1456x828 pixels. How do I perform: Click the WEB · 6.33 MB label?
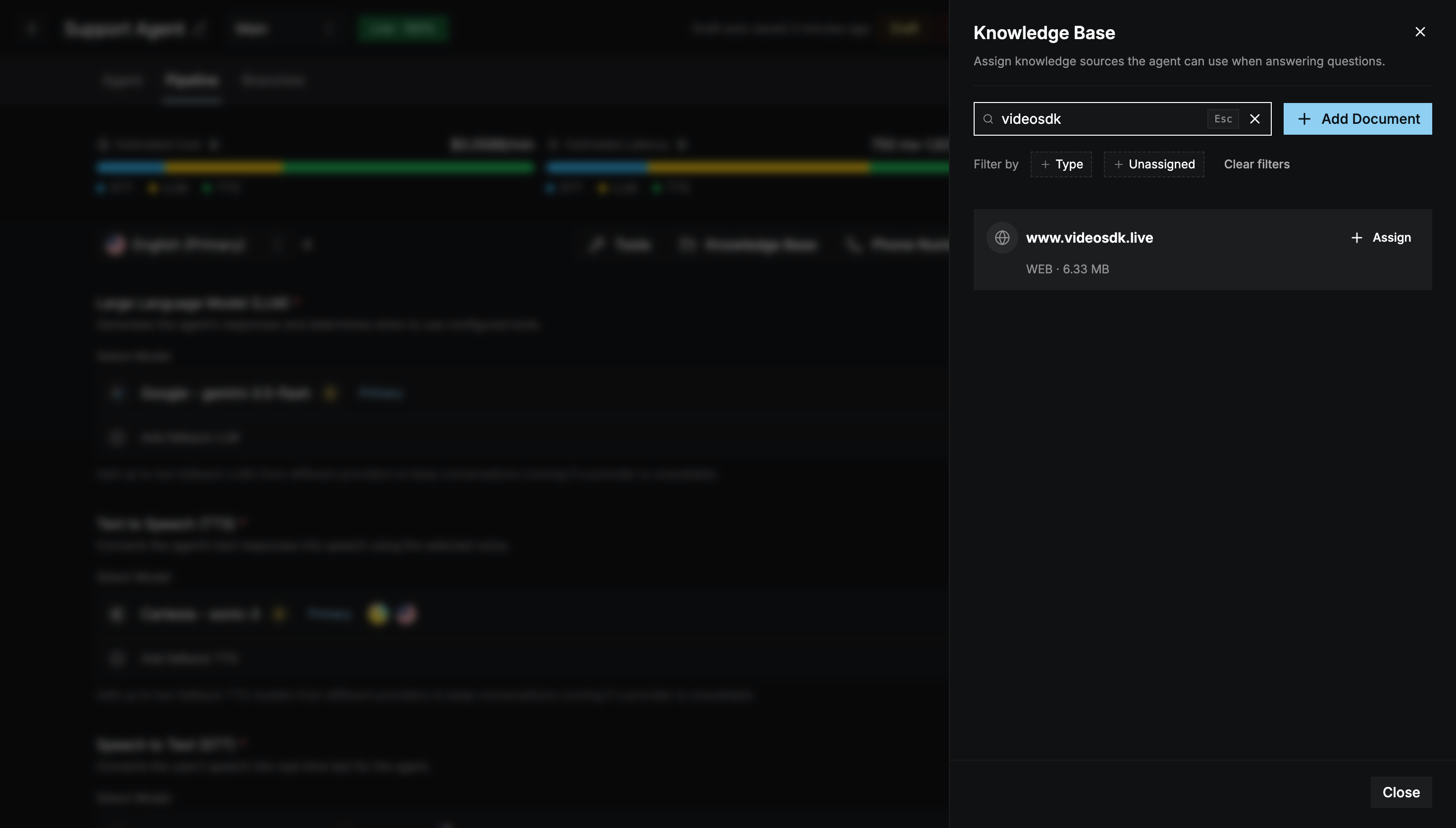coord(1067,269)
